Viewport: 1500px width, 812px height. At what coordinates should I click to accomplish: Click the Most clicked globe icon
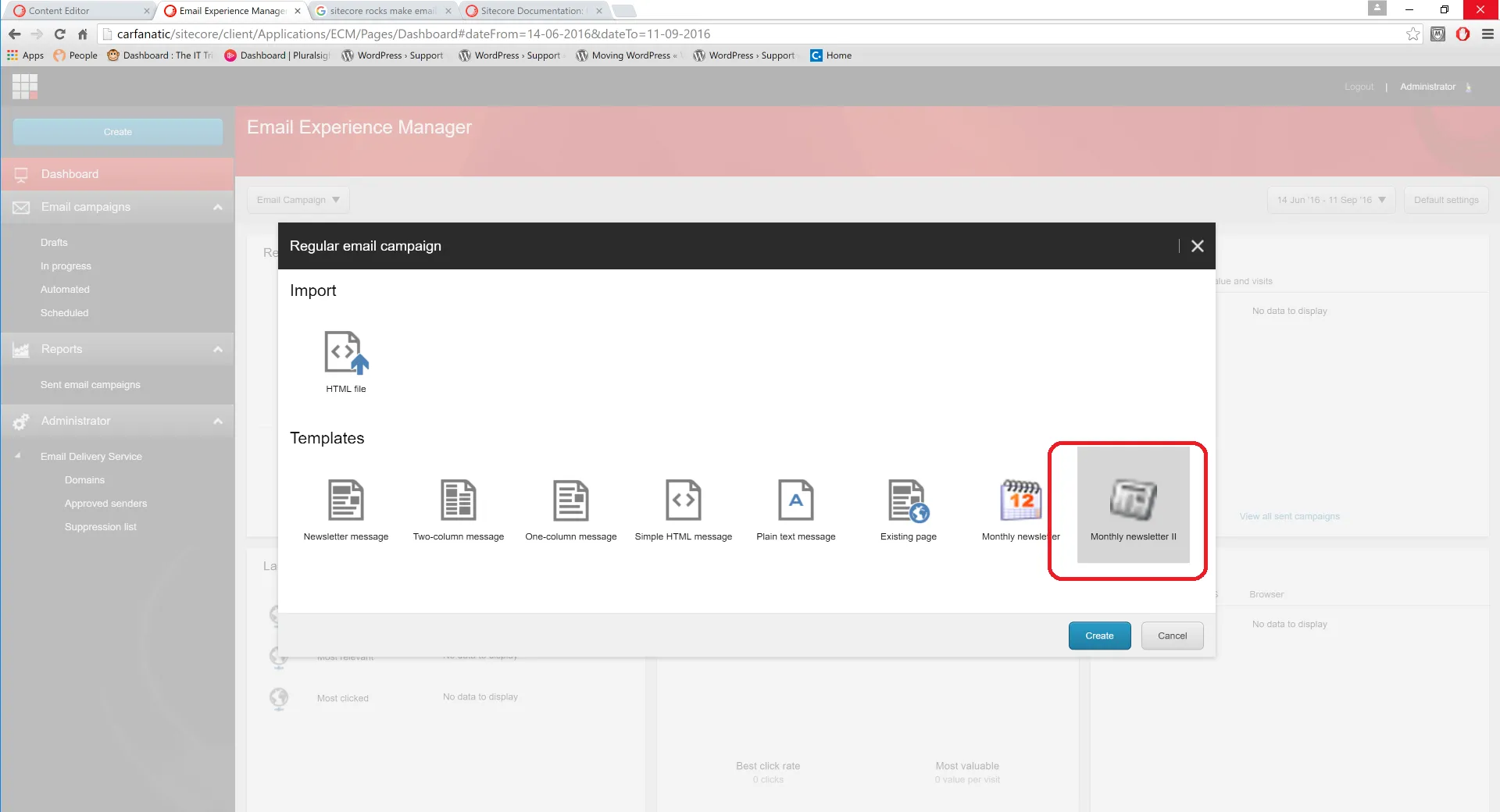(x=279, y=698)
